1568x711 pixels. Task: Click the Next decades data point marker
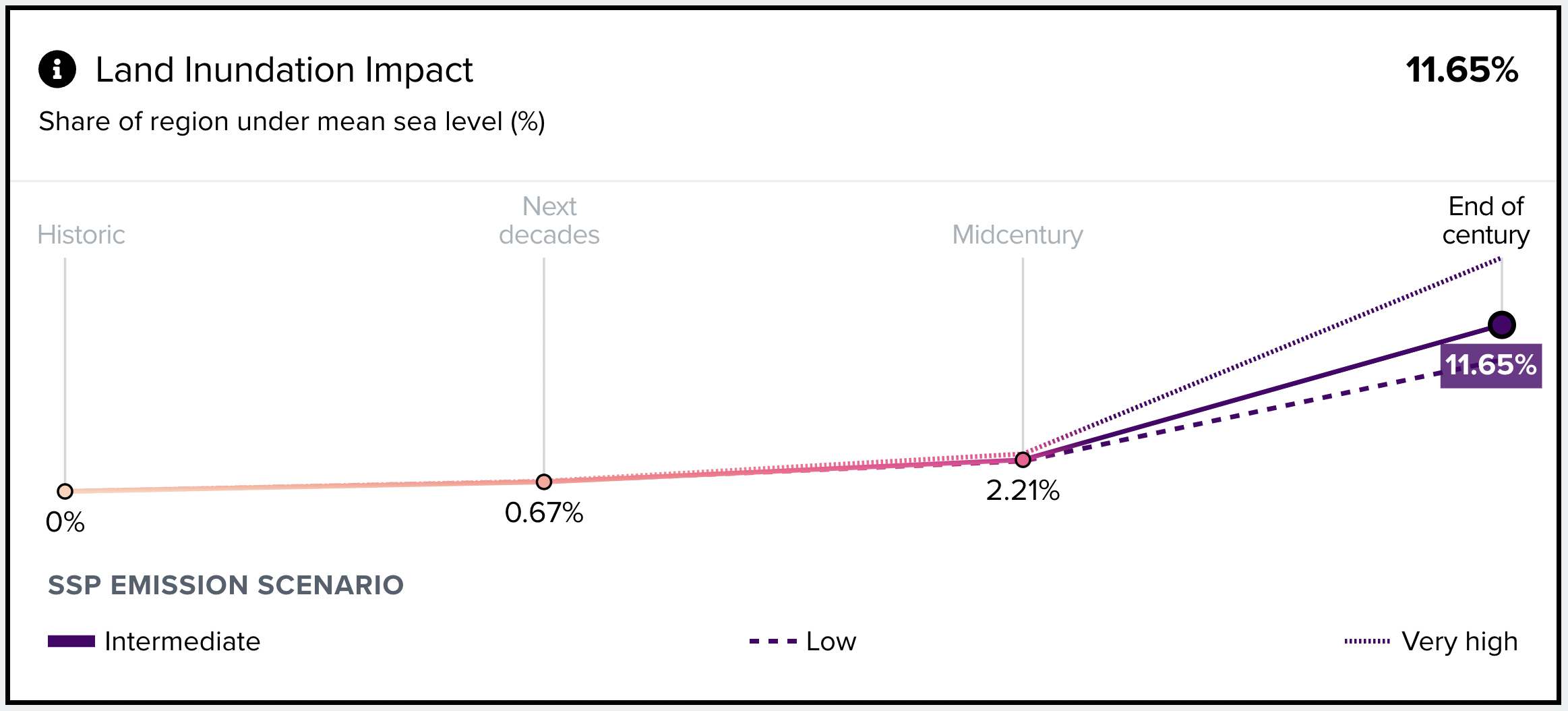coord(544,482)
